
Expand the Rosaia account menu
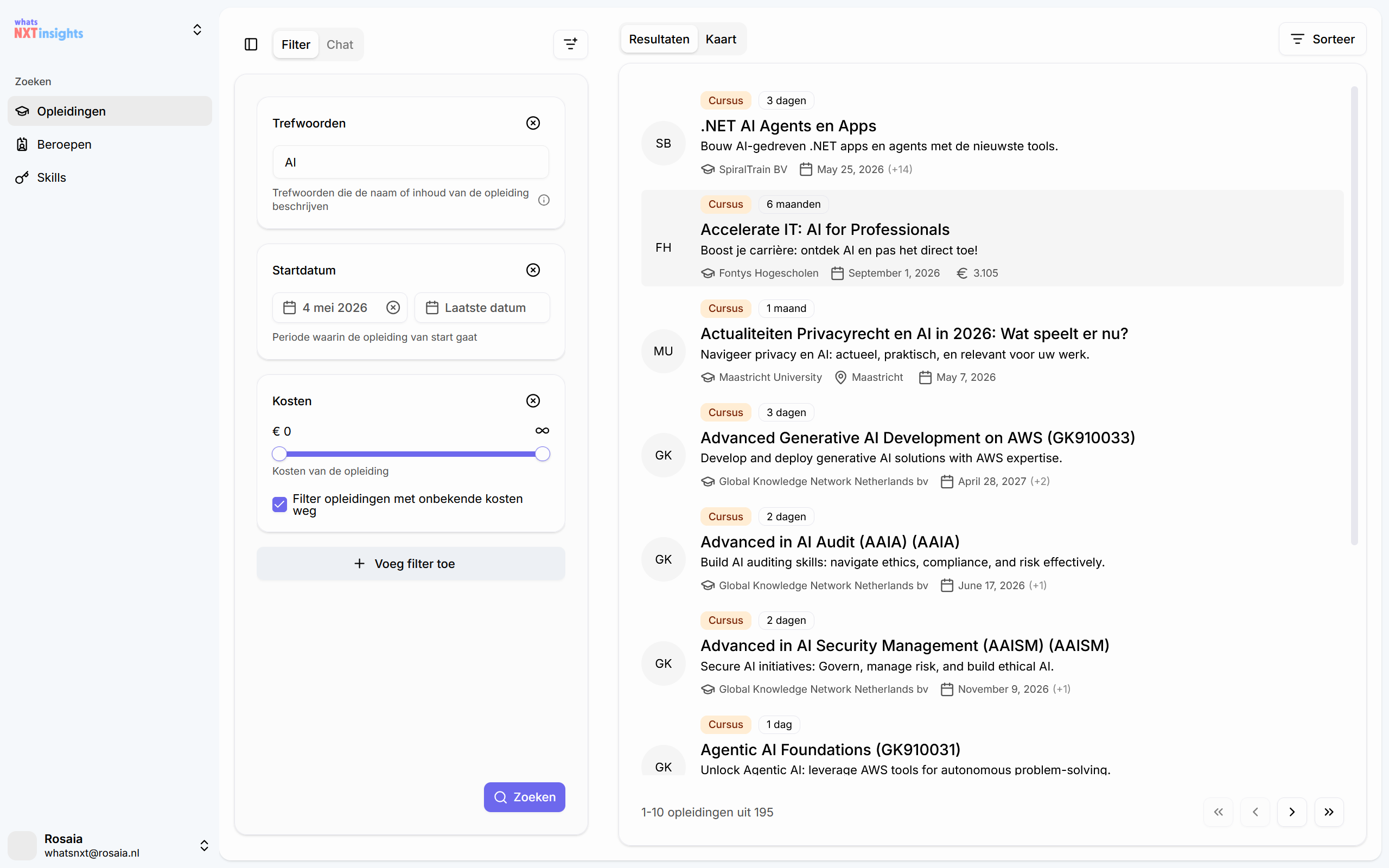coord(204,846)
